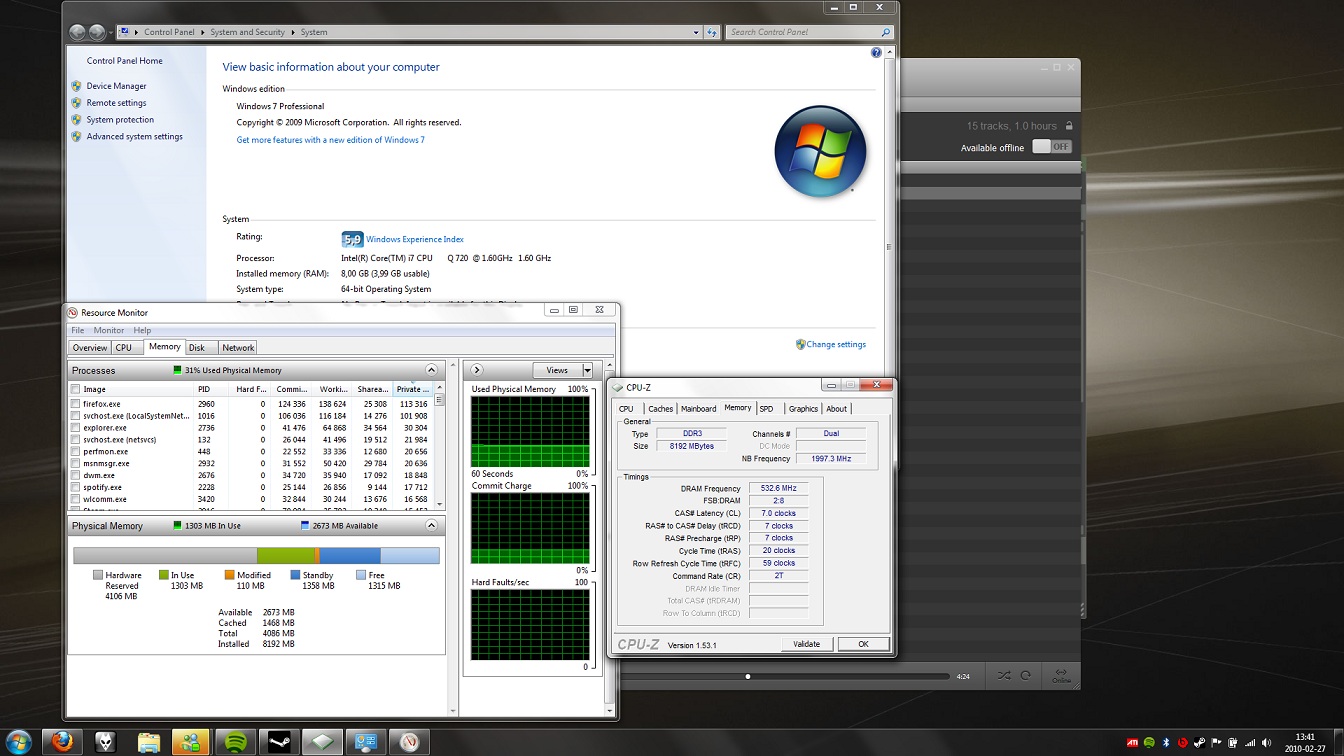
Task: Click Change settings link
Action: [x=836, y=345]
